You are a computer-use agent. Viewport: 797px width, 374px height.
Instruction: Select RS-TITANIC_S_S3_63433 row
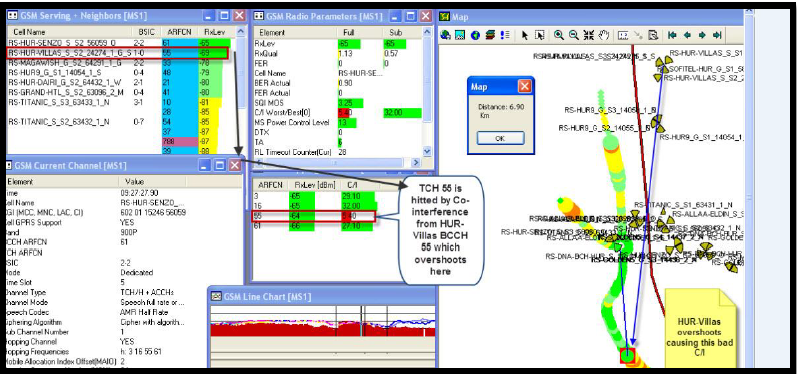point(119,102)
